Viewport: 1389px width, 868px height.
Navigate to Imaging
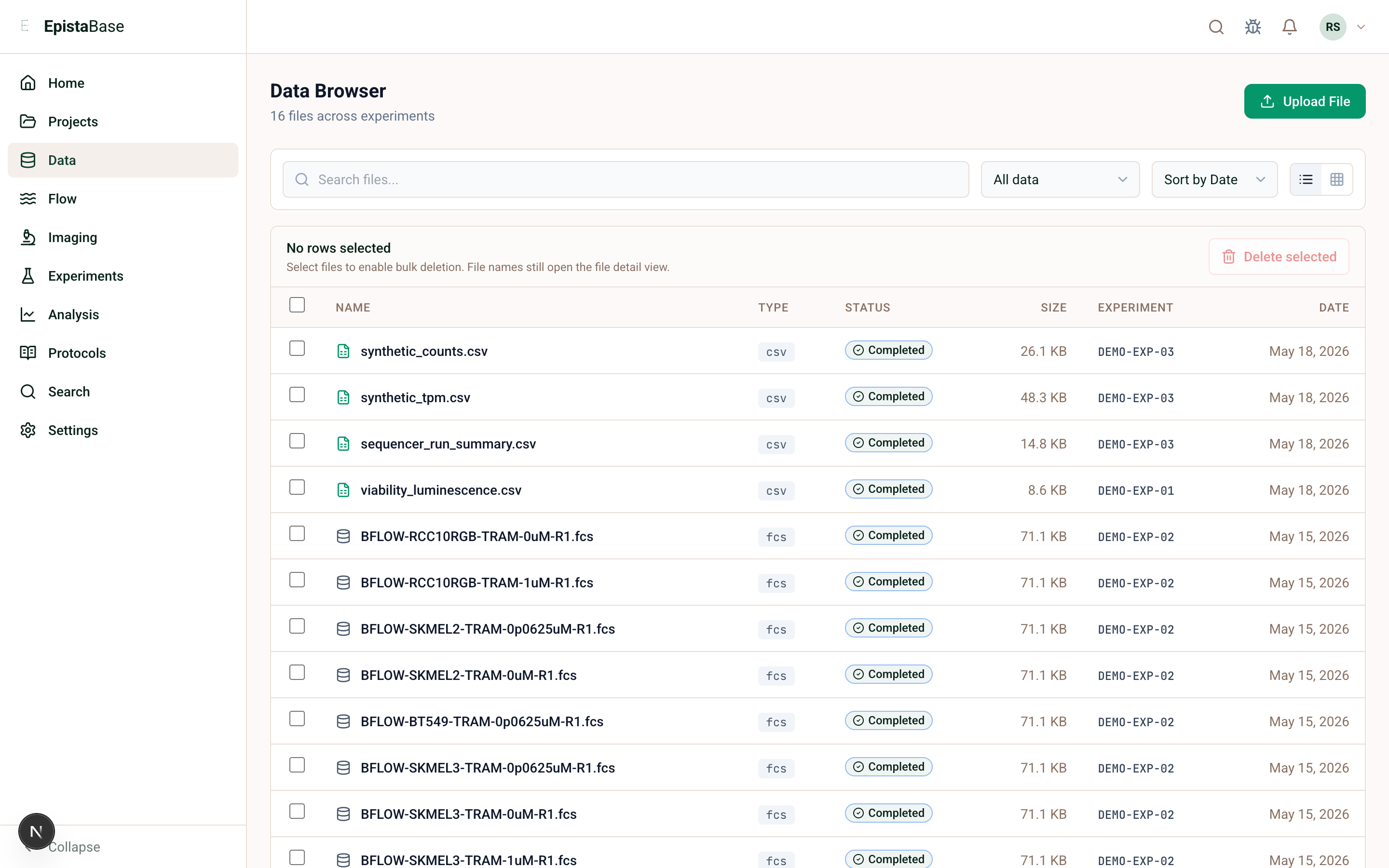click(x=123, y=237)
